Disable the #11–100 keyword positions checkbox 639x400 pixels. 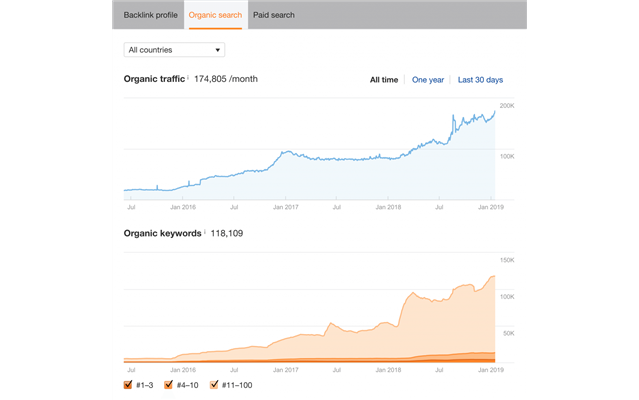click(215, 384)
